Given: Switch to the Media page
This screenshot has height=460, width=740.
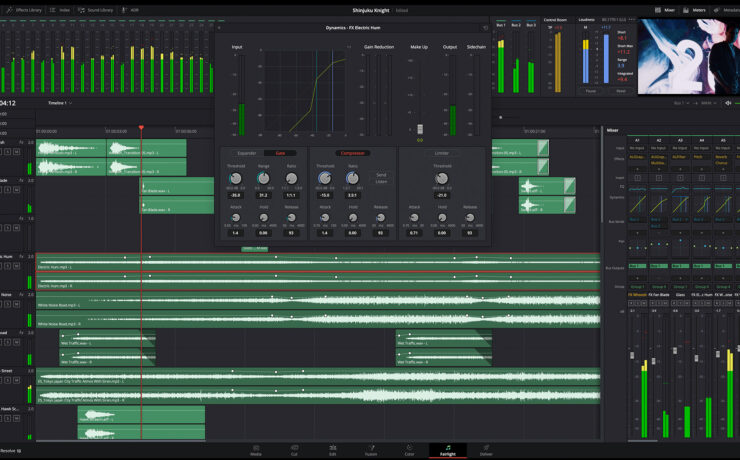Looking at the screenshot, I should tap(256, 450).
